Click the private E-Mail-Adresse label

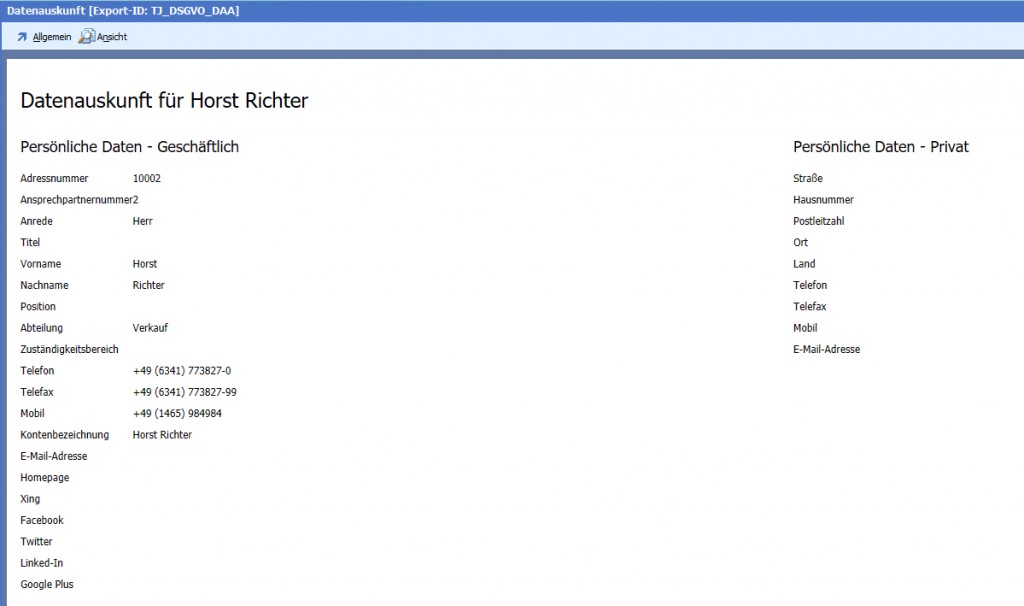tap(826, 350)
